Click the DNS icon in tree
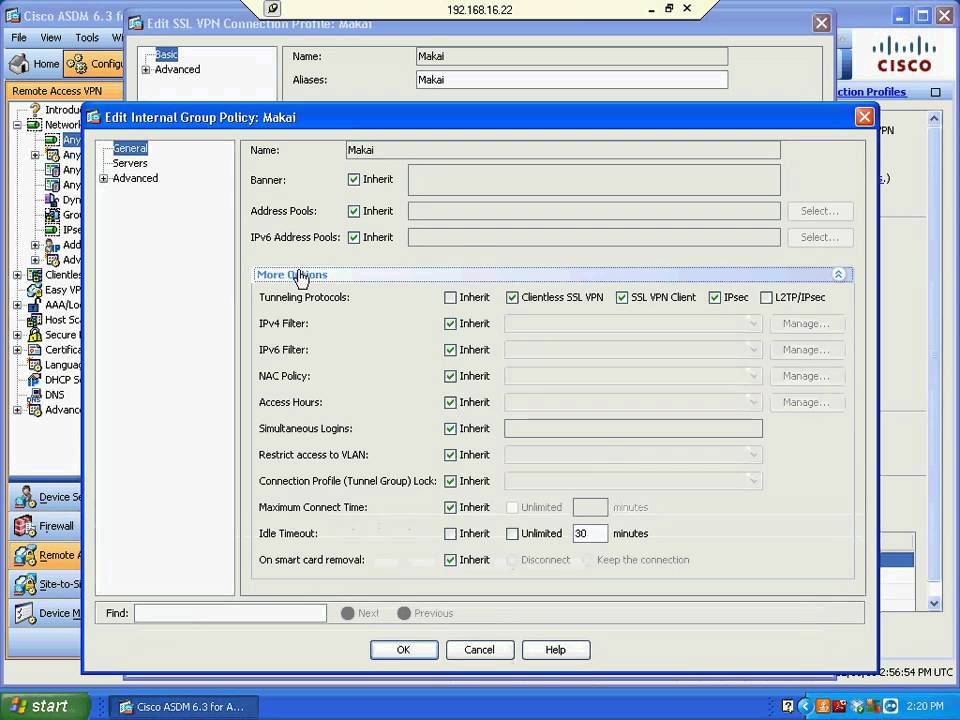Viewport: 960px width, 720px height. (x=35, y=395)
